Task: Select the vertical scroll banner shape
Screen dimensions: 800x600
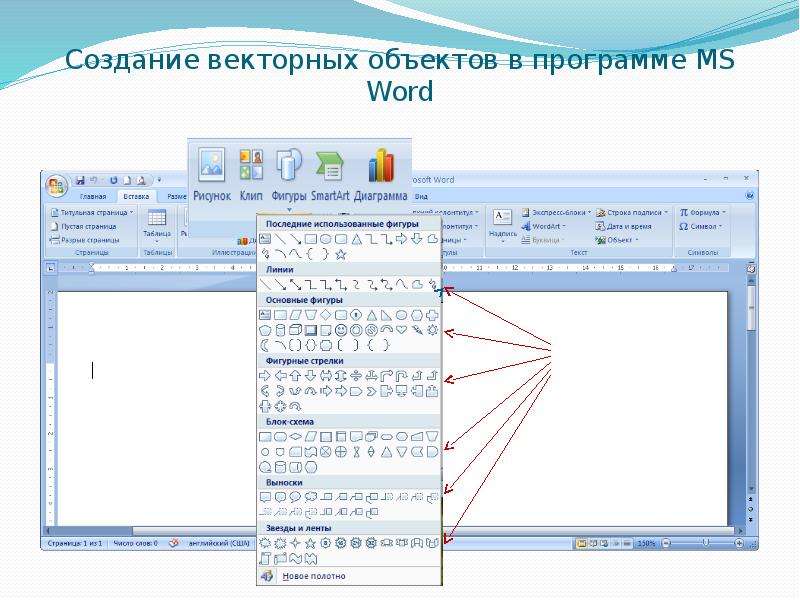Action: 265,559
